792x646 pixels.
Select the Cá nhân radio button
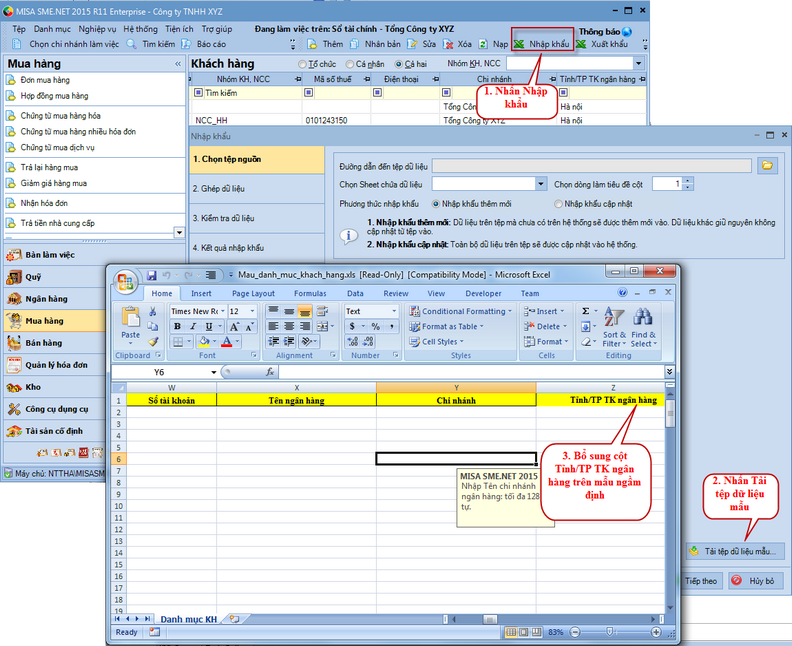[x=350, y=64]
